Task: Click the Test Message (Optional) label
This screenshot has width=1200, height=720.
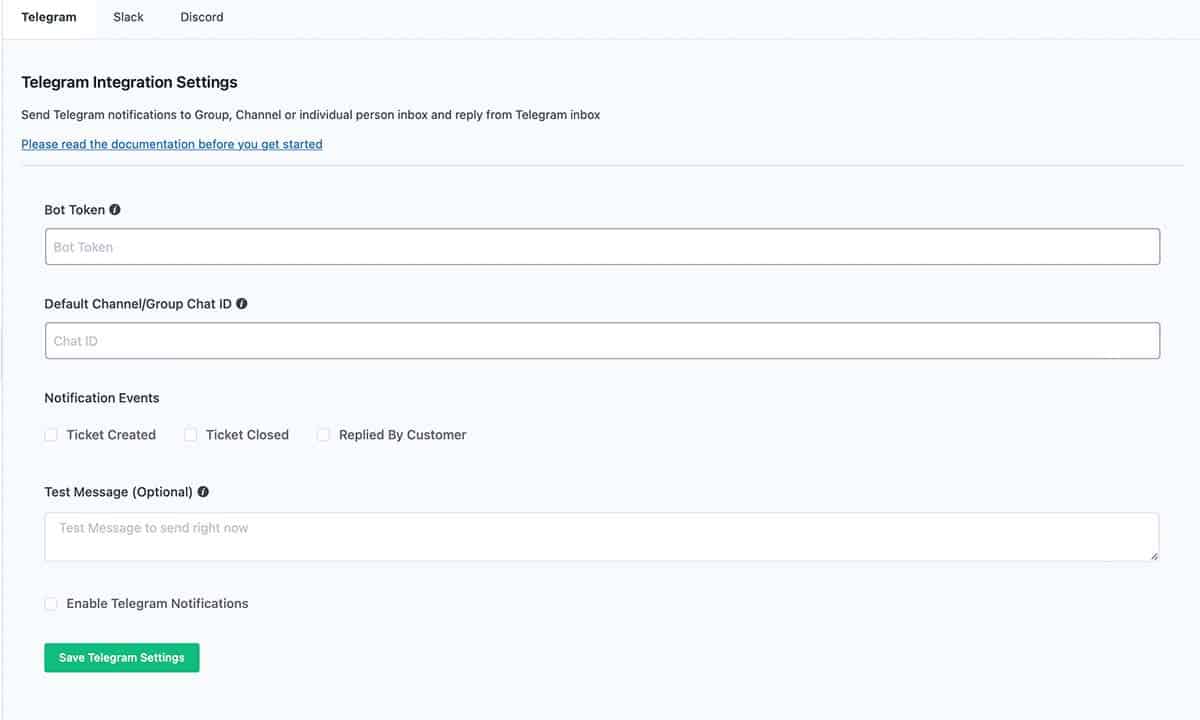Action: point(119,492)
